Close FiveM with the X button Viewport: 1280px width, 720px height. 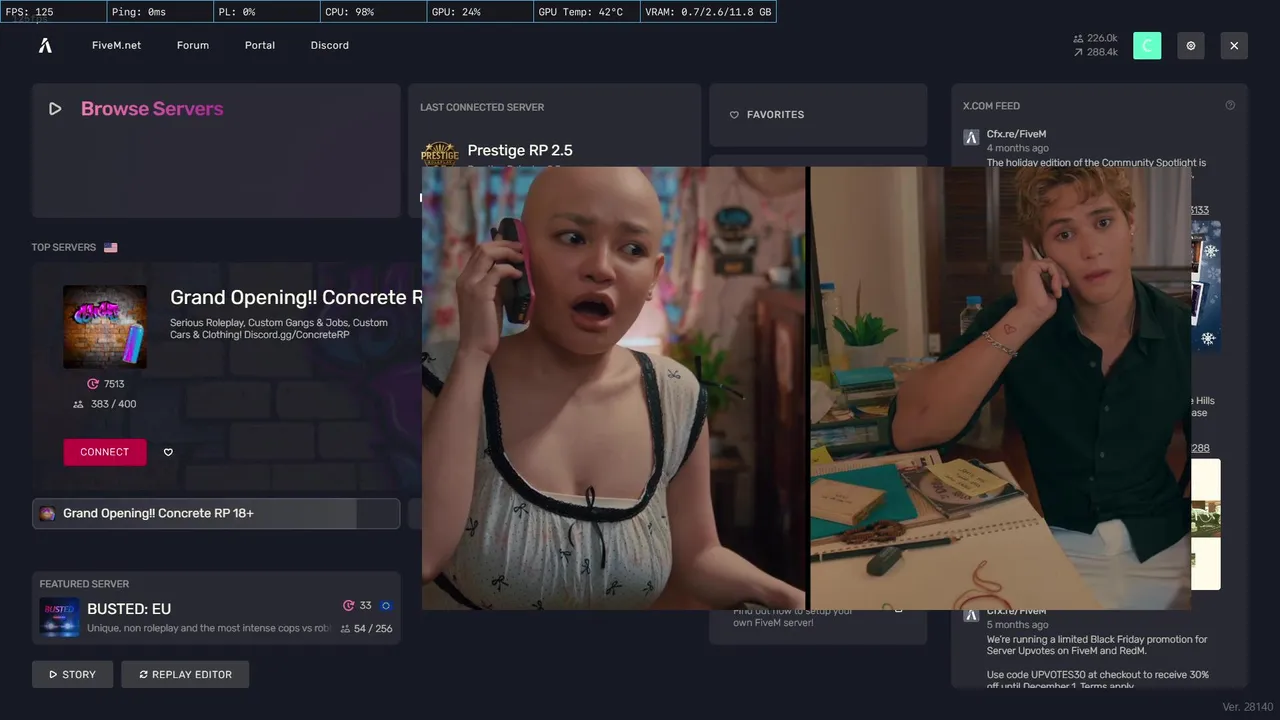point(1234,45)
